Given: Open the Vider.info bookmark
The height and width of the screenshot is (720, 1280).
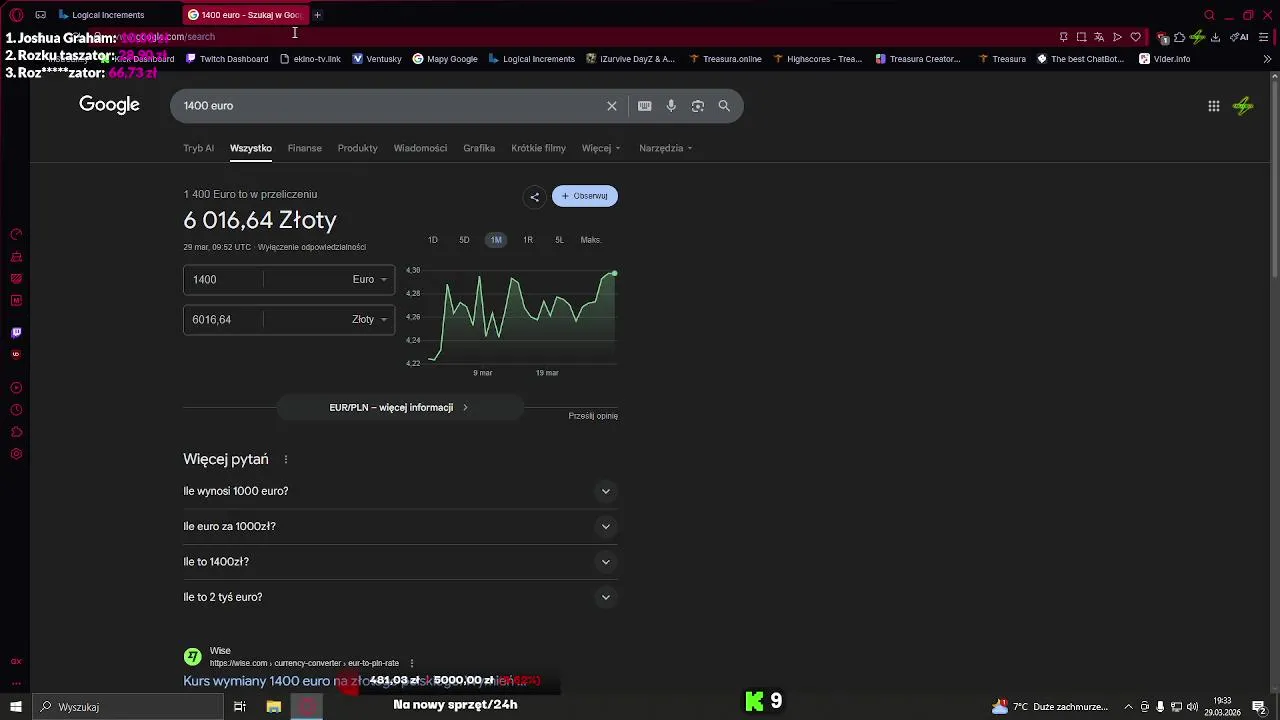Looking at the screenshot, I should pyautogui.click(x=1165, y=59).
